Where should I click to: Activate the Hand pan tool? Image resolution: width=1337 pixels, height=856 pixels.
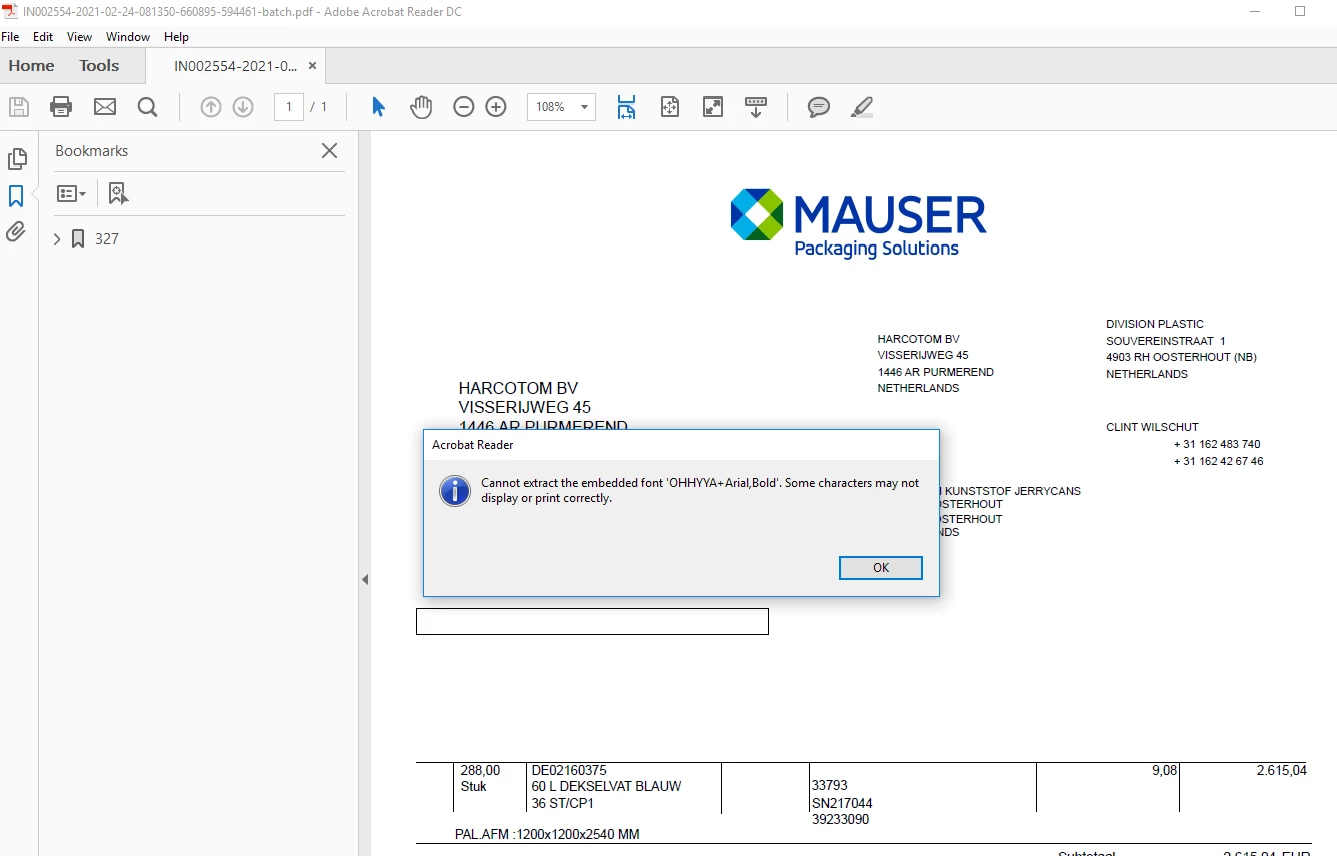(x=421, y=107)
